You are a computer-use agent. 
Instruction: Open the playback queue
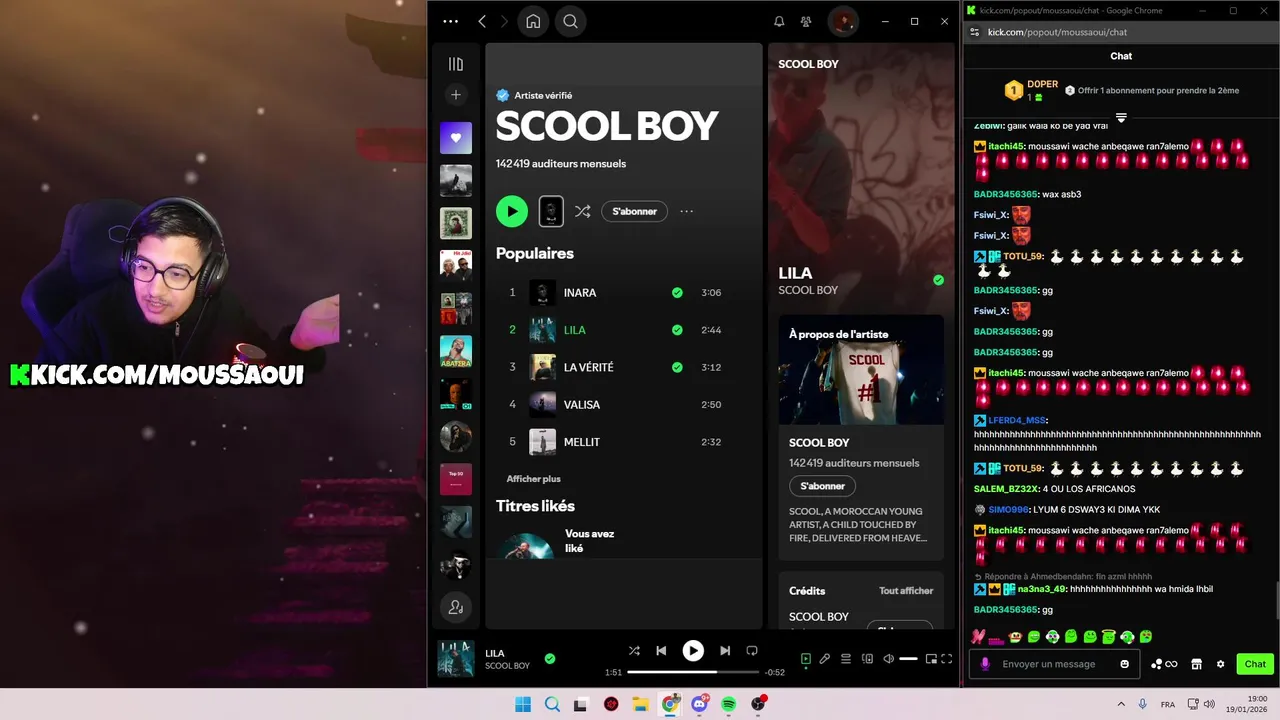(x=846, y=659)
